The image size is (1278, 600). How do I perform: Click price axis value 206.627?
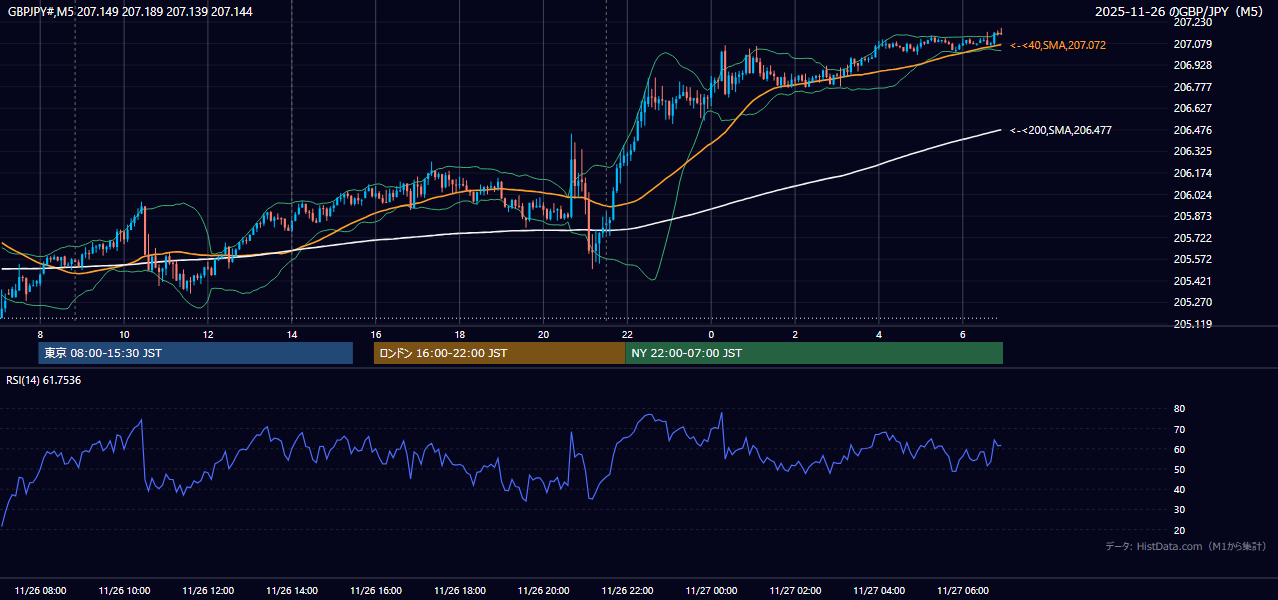coord(1192,108)
